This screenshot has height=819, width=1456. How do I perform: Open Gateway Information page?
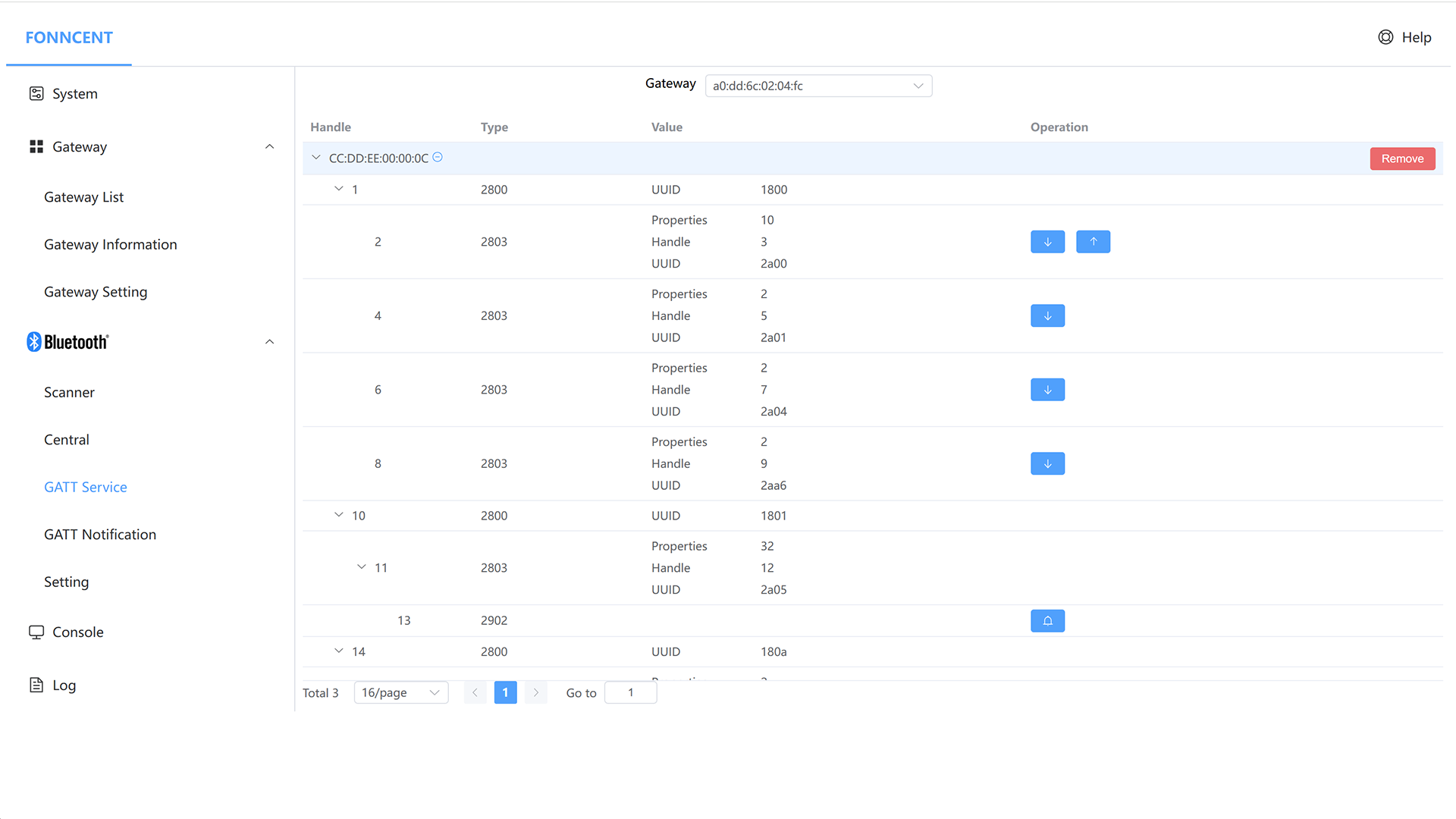point(111,244)
